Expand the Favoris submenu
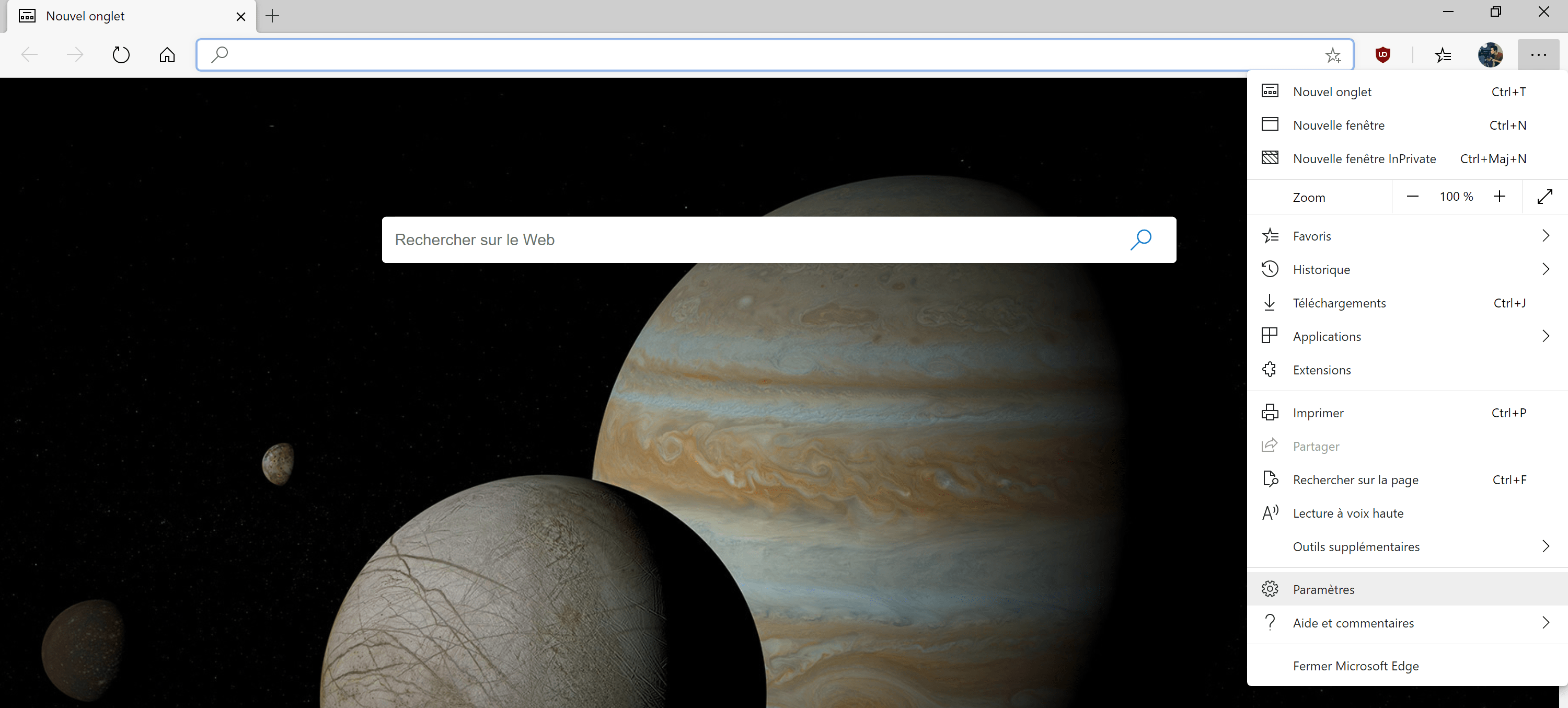 tap(1408, 236)
